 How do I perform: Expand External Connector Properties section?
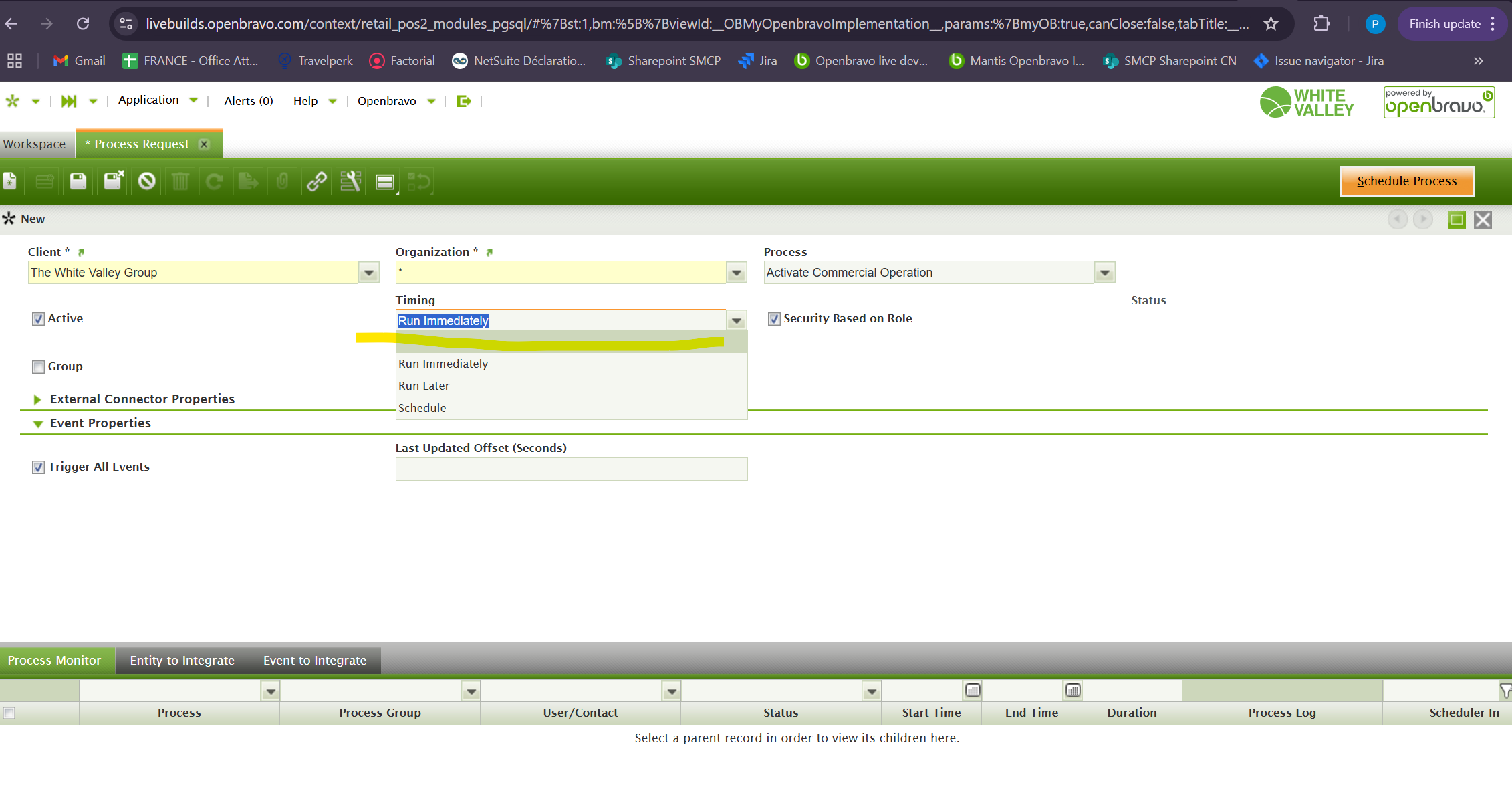(38, 399)
